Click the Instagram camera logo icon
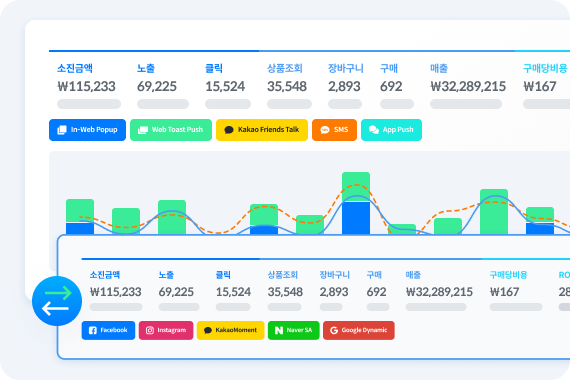Viewport: 570px width, 380px height. tap(150, 330)
